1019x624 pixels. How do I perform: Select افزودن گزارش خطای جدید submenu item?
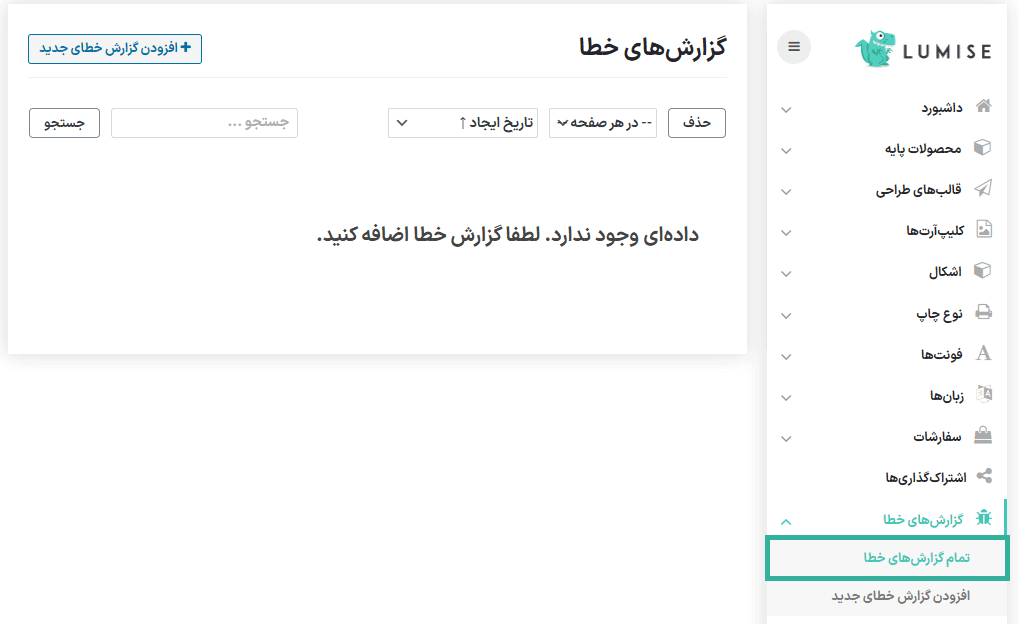pos(888,596)
